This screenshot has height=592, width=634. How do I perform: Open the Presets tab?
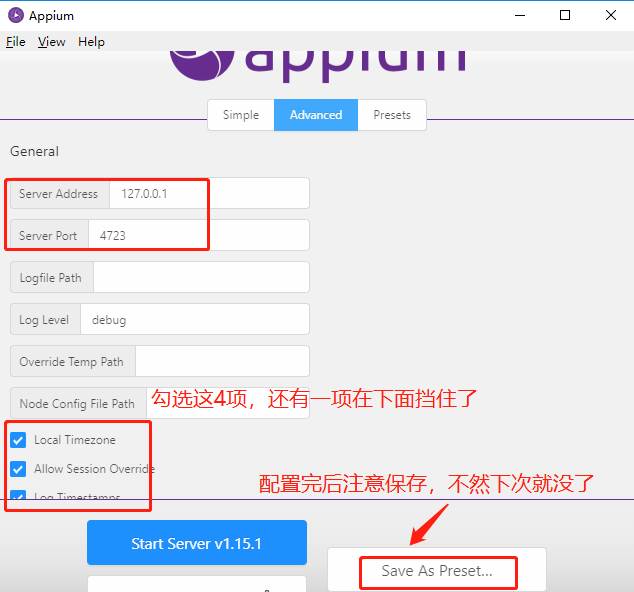392,115
